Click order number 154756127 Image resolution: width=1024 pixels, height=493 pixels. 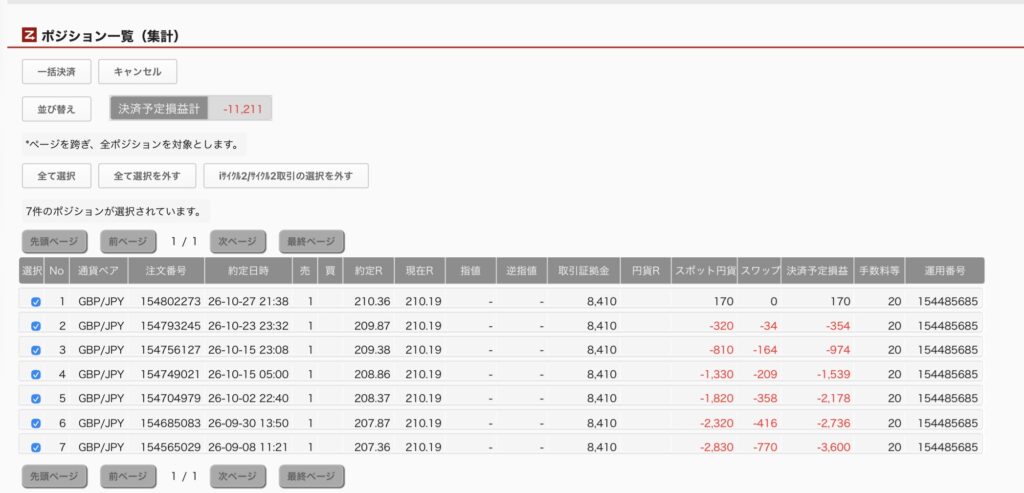click(x=170, y=350)
